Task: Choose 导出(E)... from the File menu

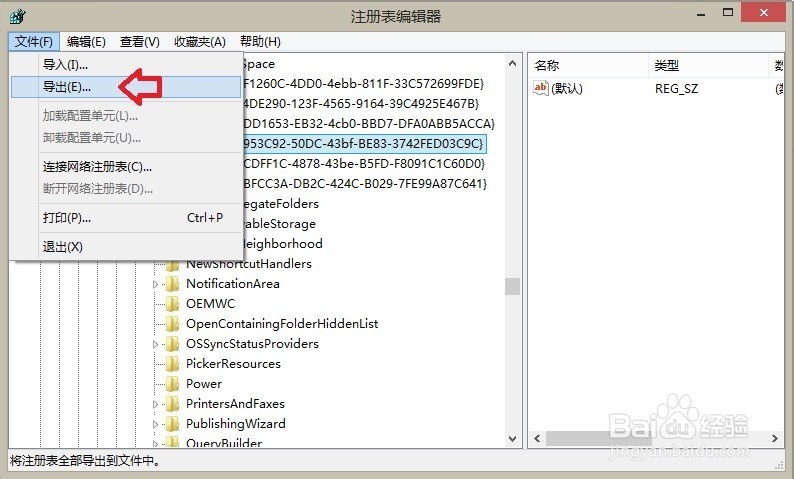Action: point(126,87)
